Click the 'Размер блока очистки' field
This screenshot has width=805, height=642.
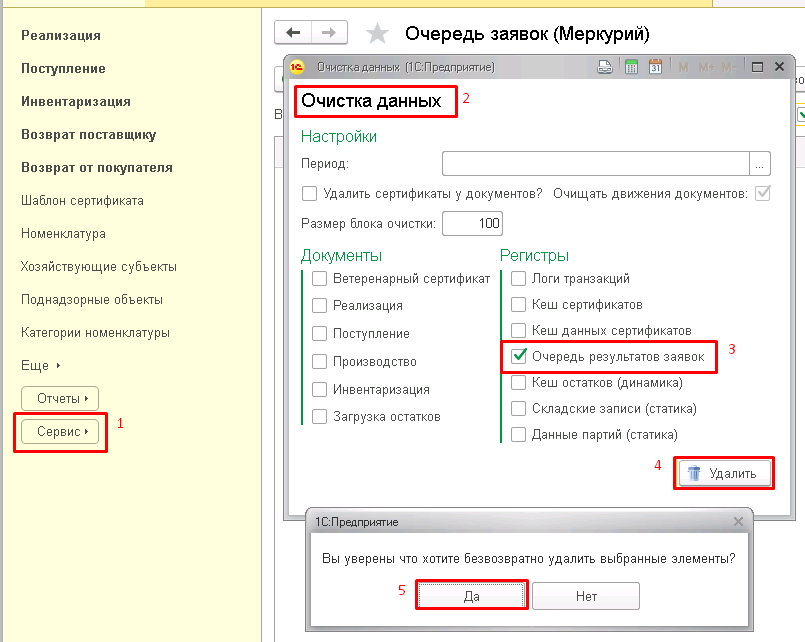click(x=472, y=223)
